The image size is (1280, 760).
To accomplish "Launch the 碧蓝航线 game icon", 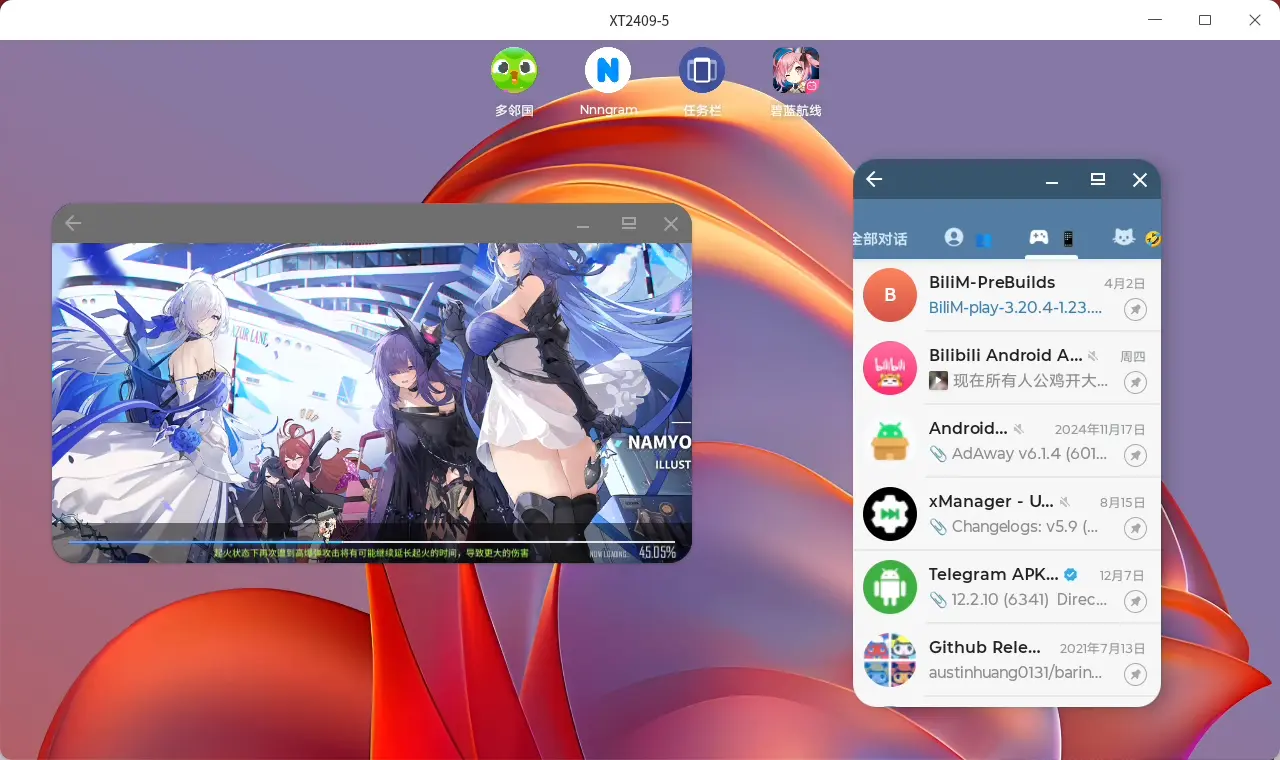I will point(796,71).
